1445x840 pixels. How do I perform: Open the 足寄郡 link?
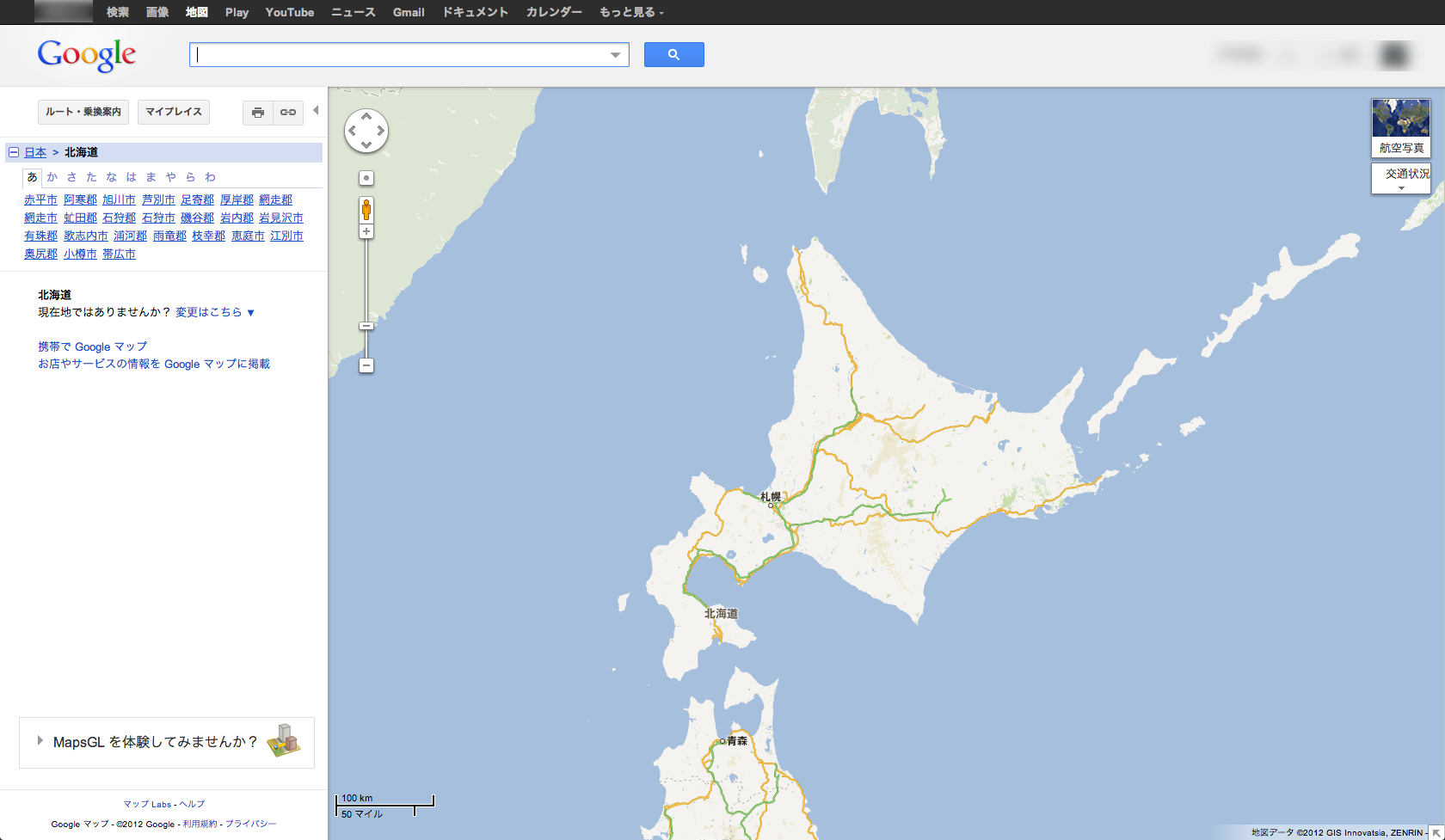click(x=197, y=199)
